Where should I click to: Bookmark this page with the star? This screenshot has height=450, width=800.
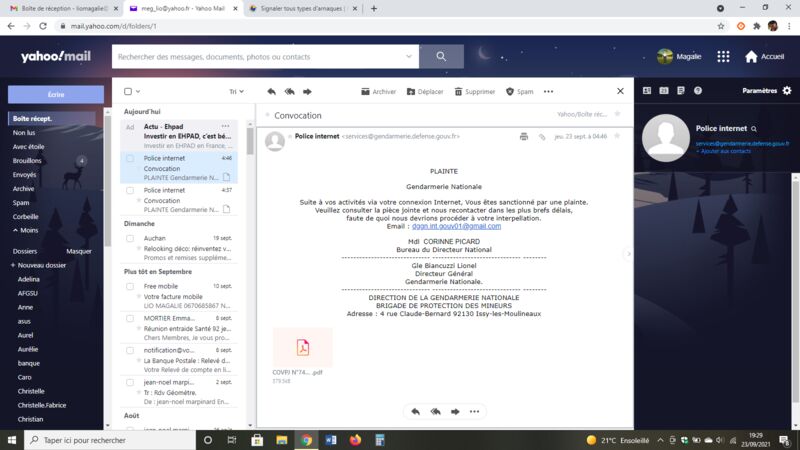[720, 26]
